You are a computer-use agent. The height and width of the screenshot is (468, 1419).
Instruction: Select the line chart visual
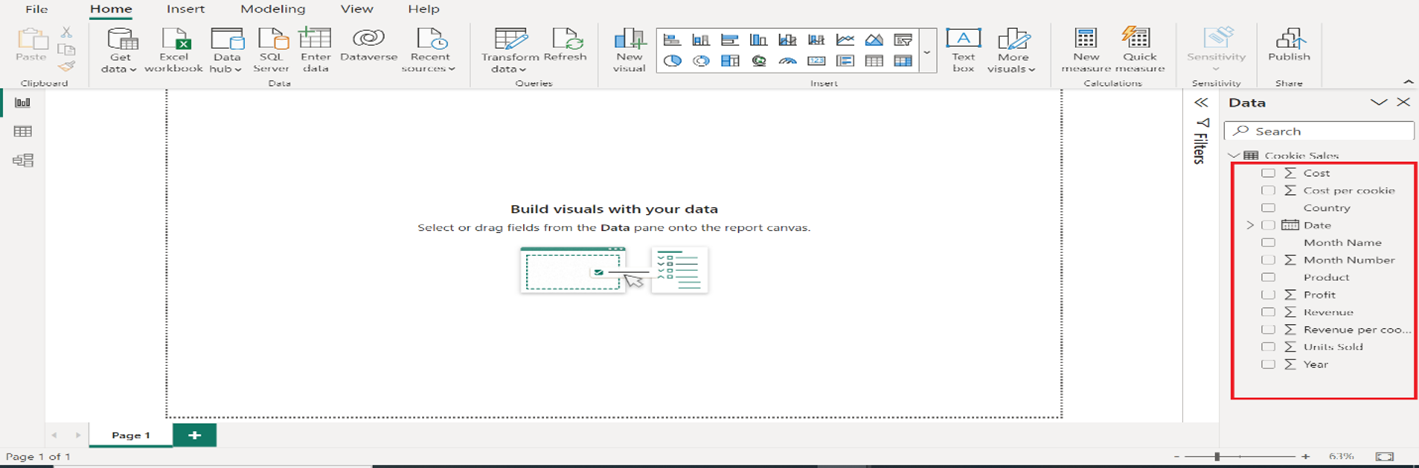pyautogui.click(x=845, y=40)
